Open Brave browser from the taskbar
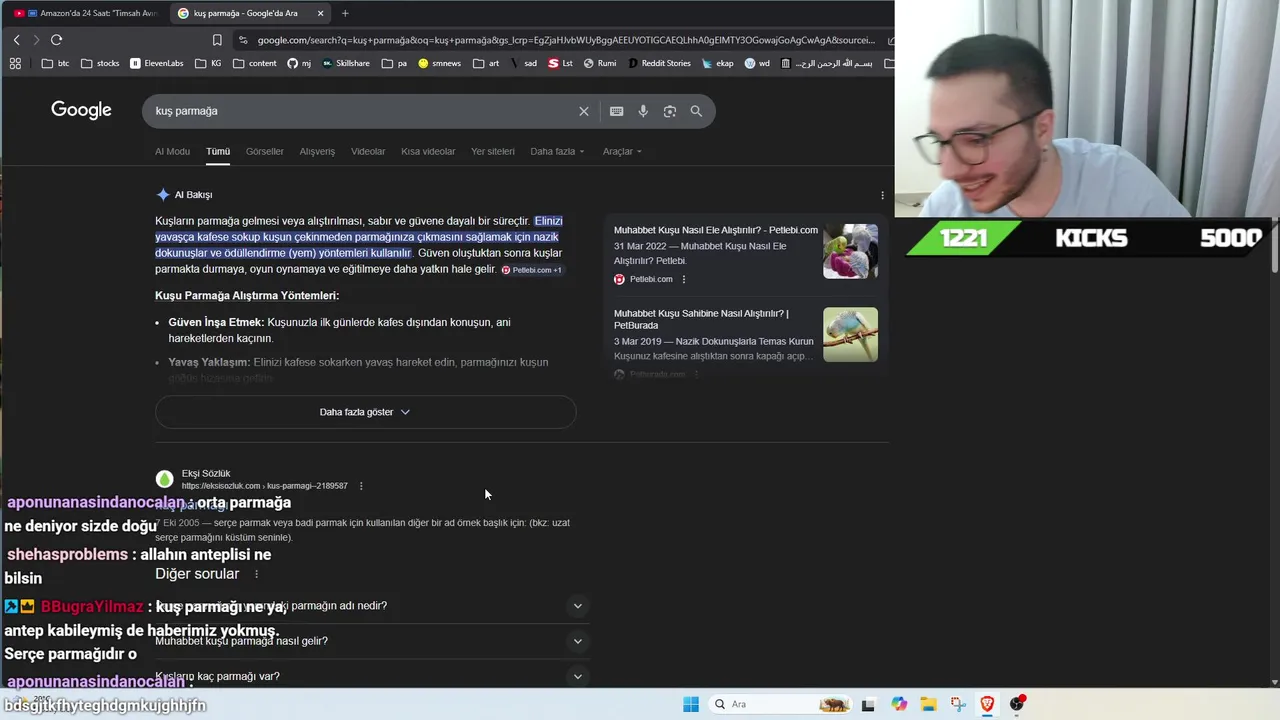The image size is (1280, 720). point(987,704)
